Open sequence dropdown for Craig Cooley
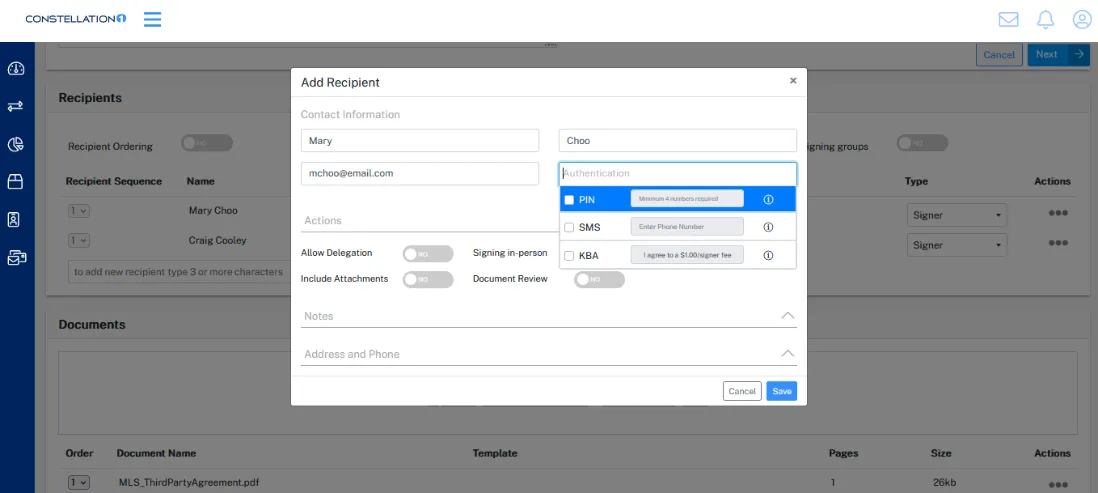 [78, 240]
